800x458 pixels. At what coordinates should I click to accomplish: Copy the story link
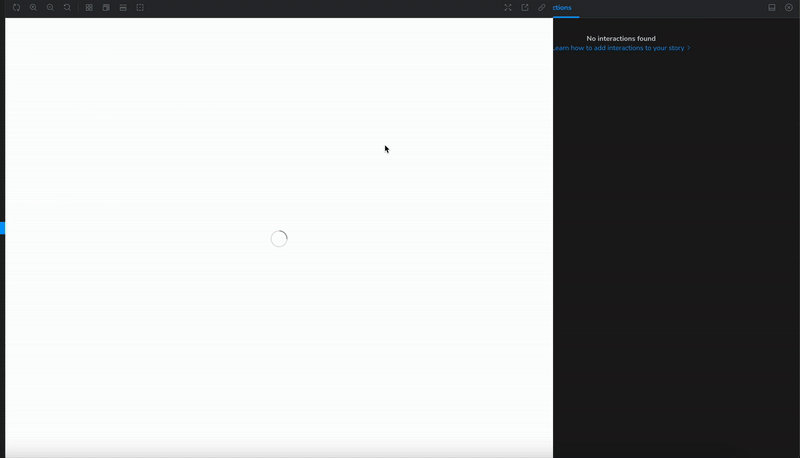click(x=542, y=8)
